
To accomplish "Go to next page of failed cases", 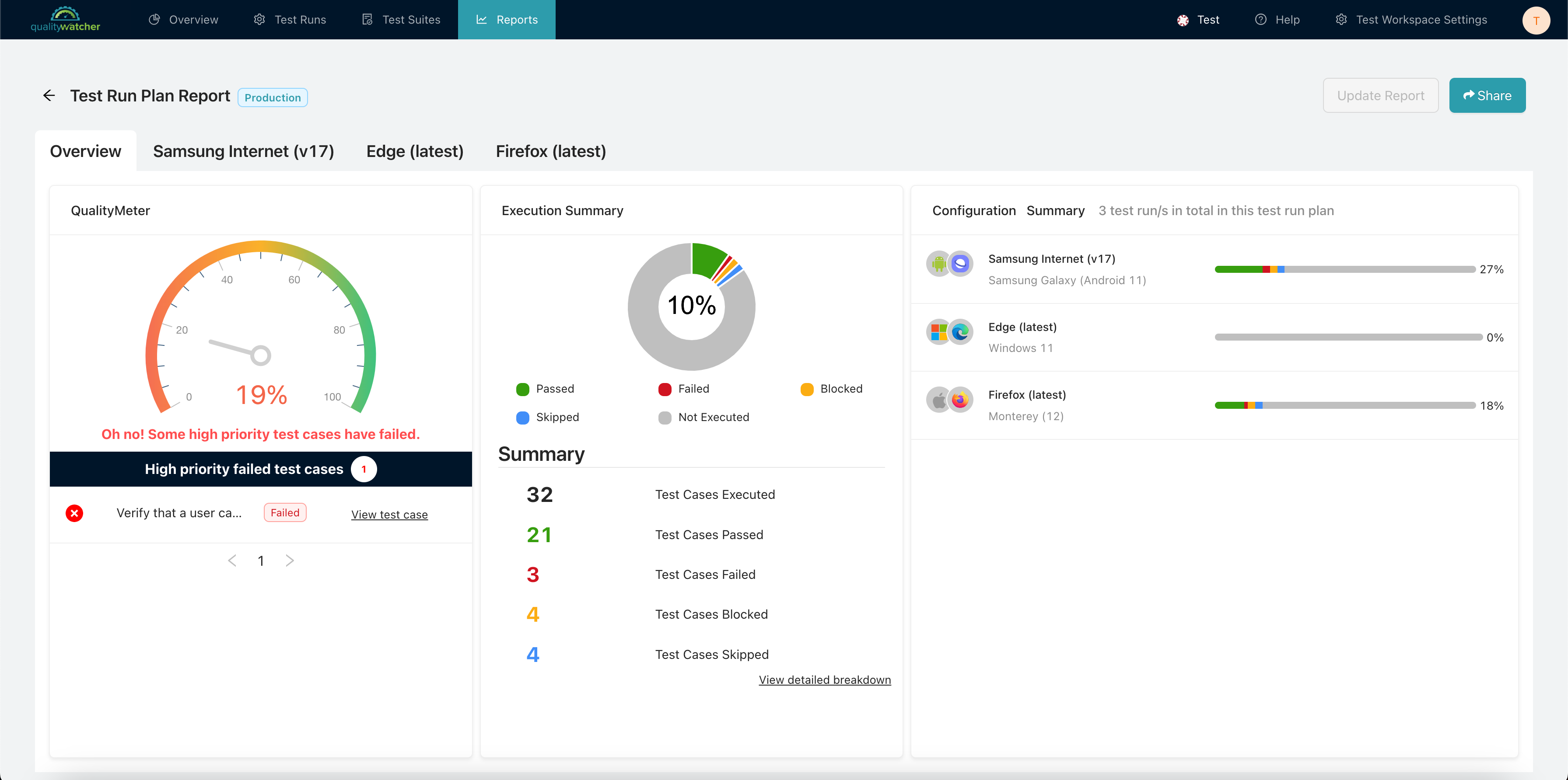I will pyautogui.click(x=290, y=561).
